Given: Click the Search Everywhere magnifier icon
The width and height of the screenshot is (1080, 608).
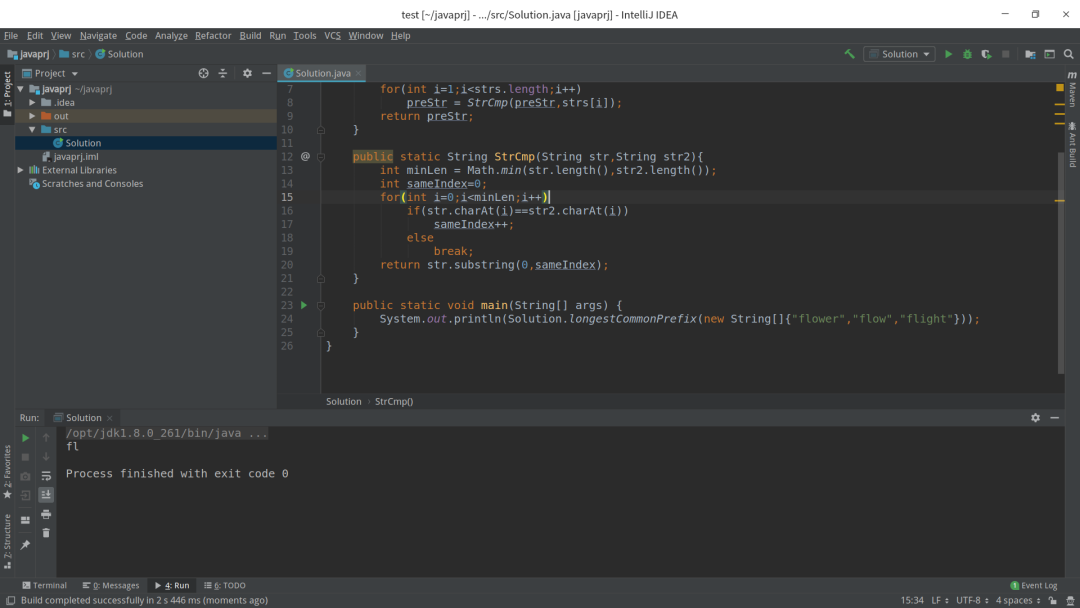Looking at the screenshot, I should point(1068,54).
